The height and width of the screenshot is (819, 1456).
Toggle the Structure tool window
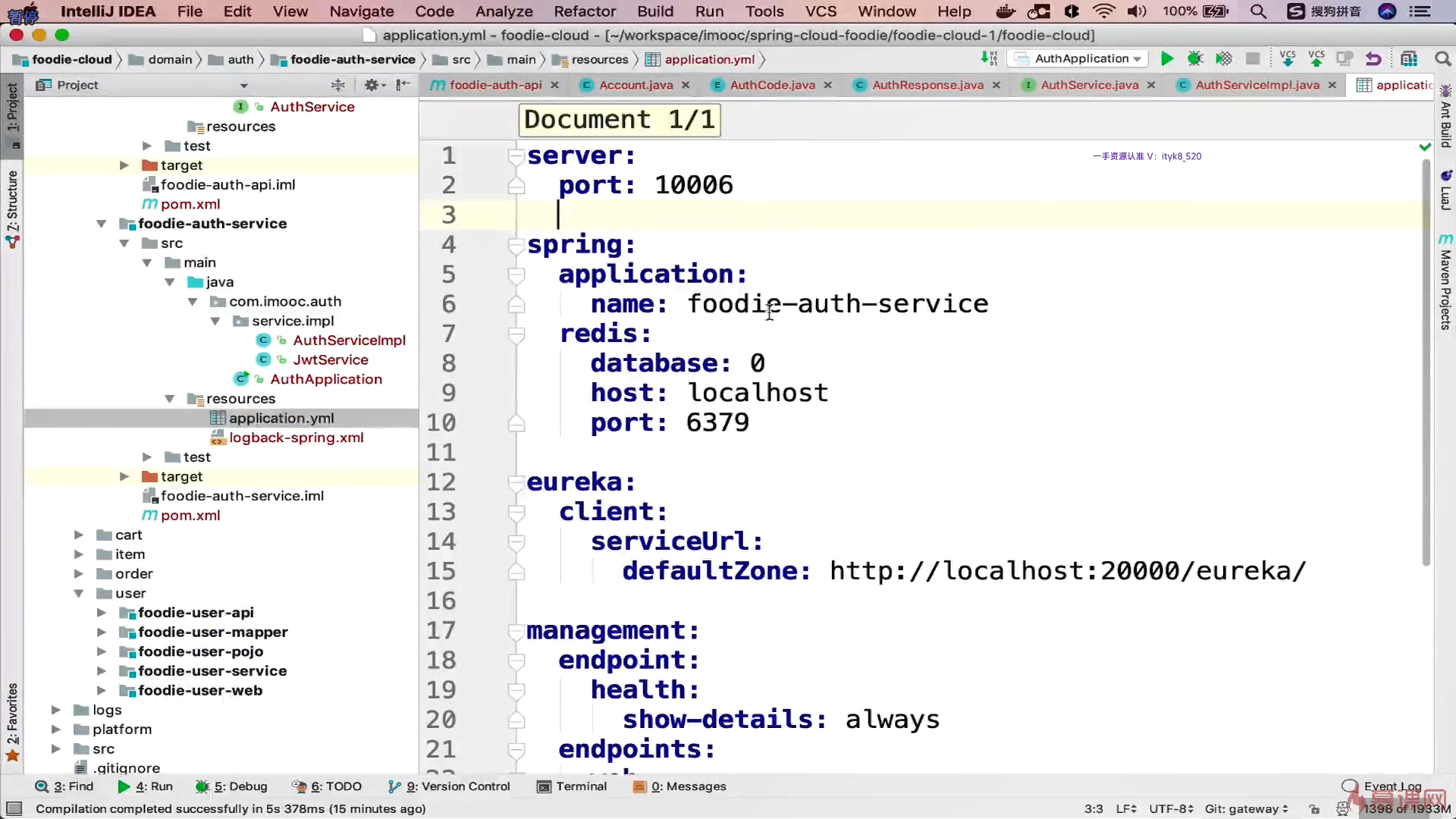[x=12, y=205]
